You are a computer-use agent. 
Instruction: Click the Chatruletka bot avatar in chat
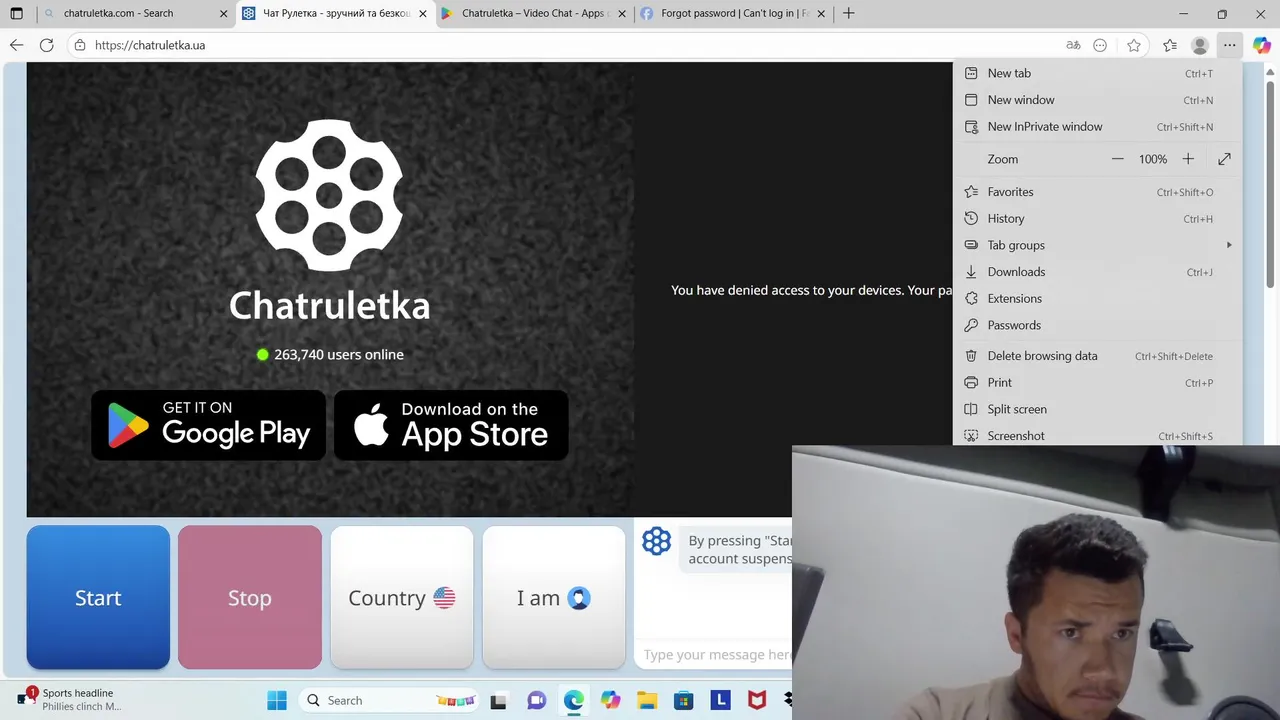point(656,541)
